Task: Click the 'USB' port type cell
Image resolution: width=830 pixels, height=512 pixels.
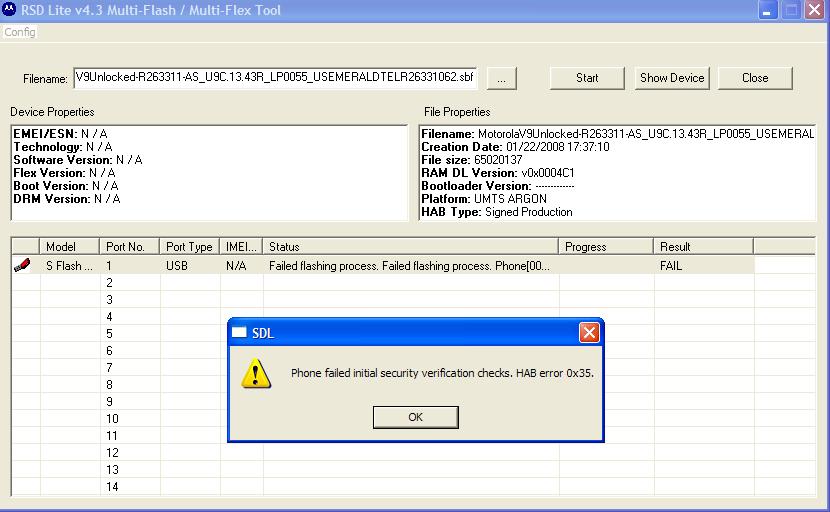Action: click(x=177, y=266)
